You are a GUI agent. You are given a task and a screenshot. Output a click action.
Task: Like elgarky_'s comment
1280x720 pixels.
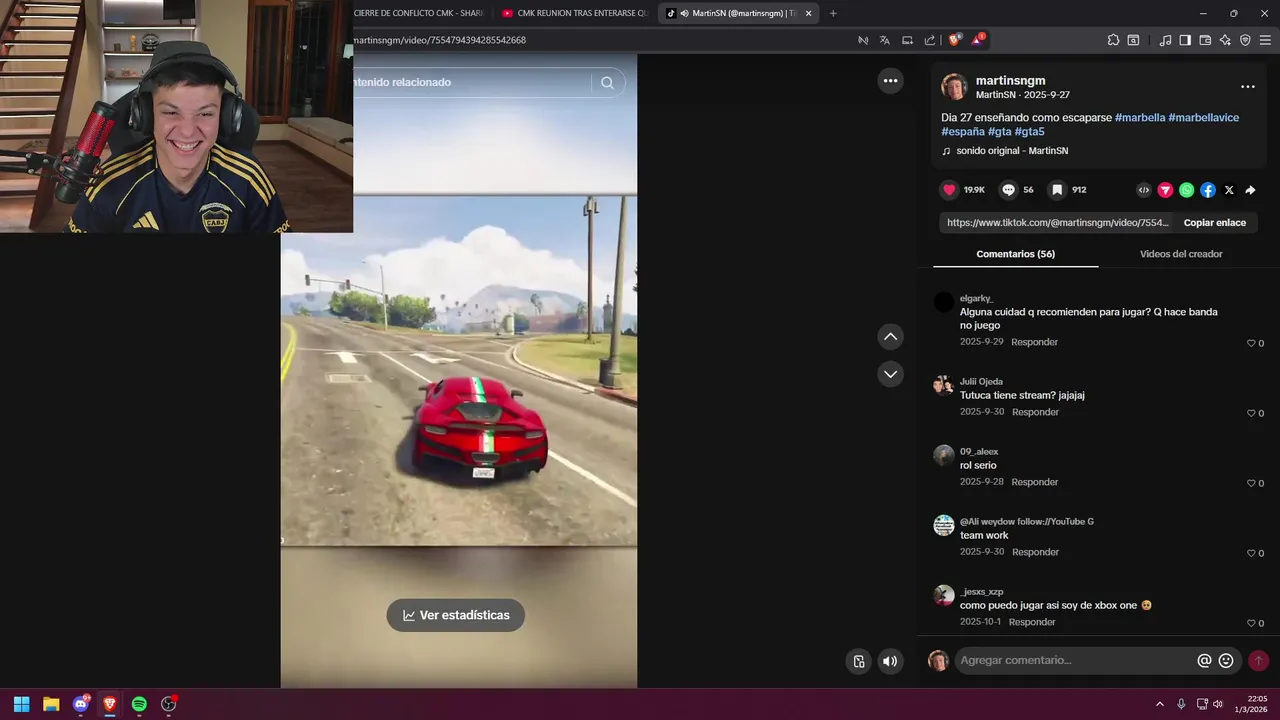pyautogui.click(x=1251, y=343)
